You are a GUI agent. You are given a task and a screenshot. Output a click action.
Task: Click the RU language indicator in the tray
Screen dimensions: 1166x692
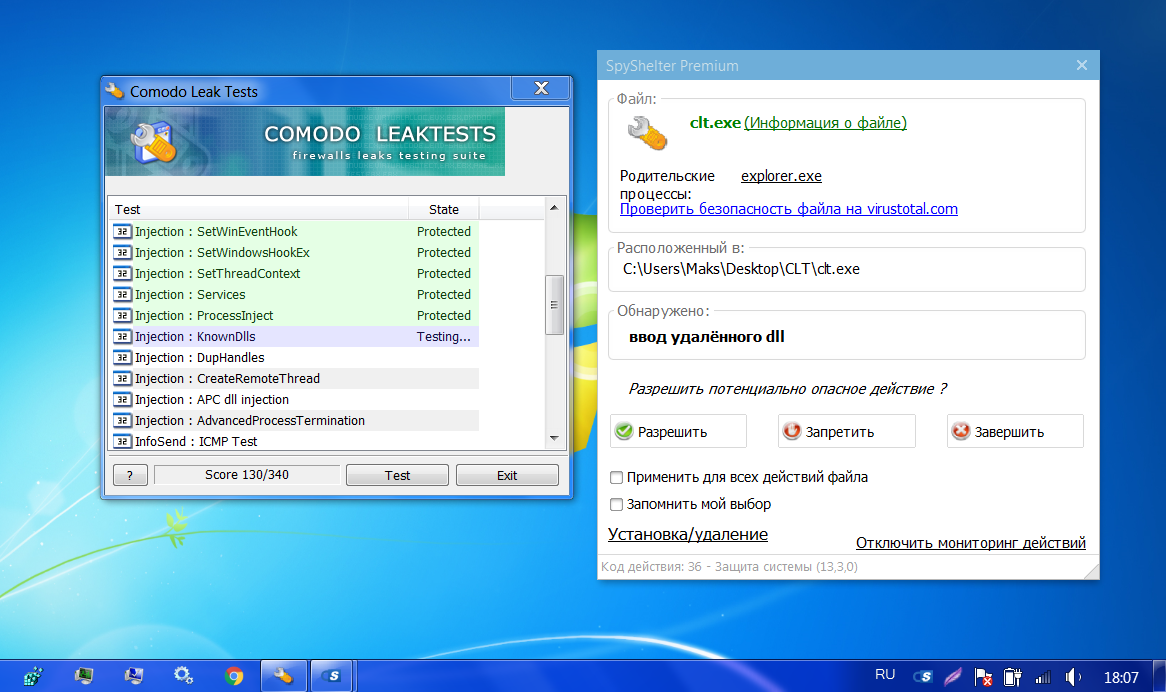pos(885,675)
